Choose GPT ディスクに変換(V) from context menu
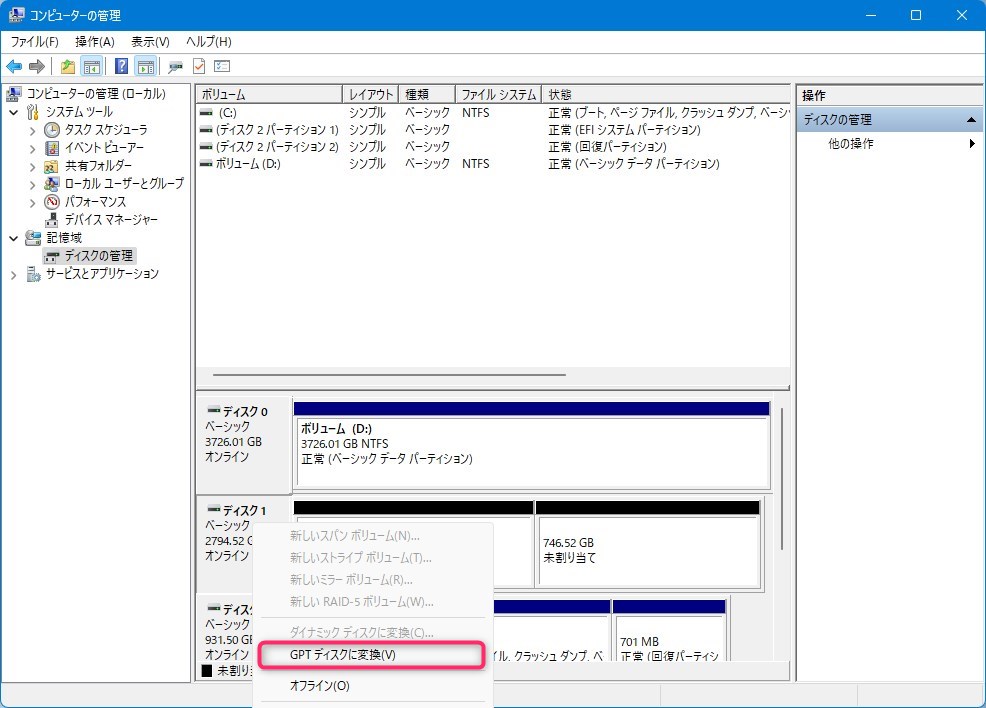The height and width of the screenshot is (708, 986). 343,655
